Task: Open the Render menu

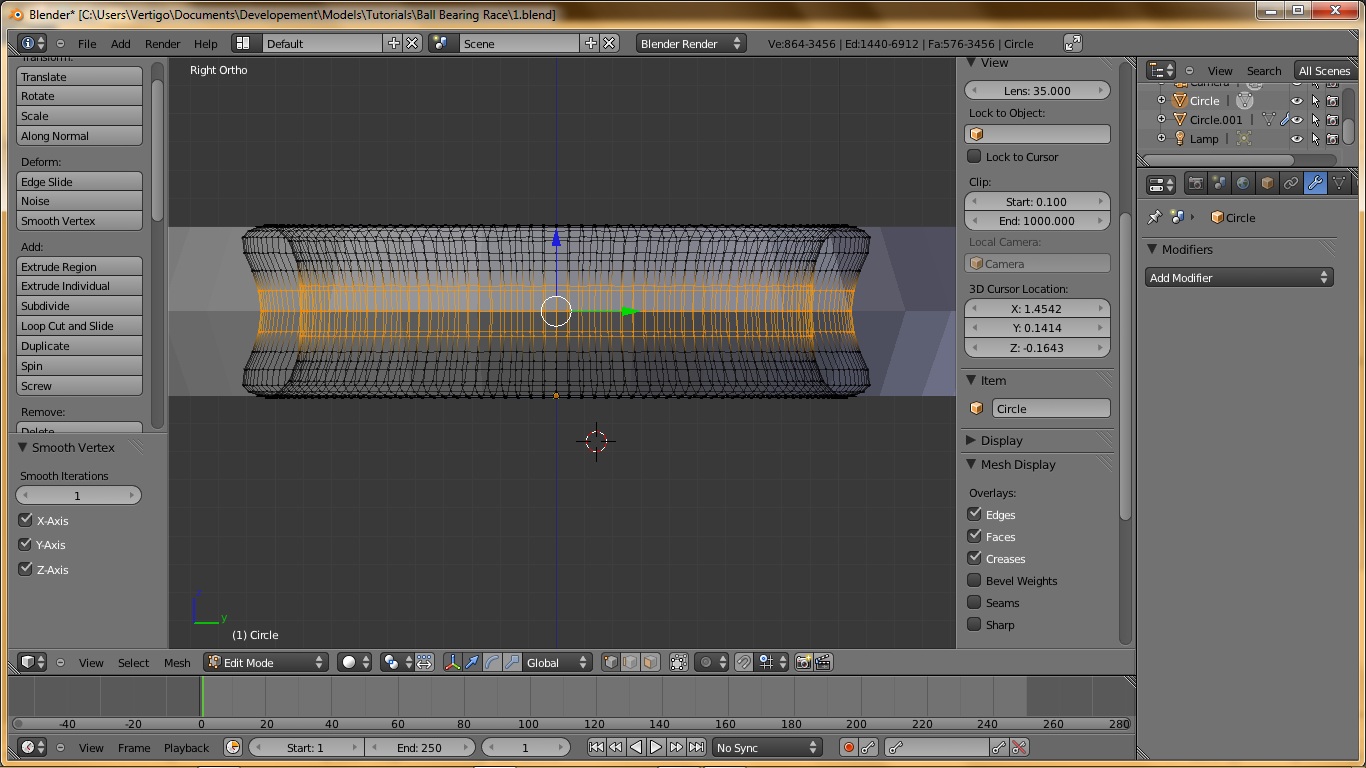Action: point(163,44)
